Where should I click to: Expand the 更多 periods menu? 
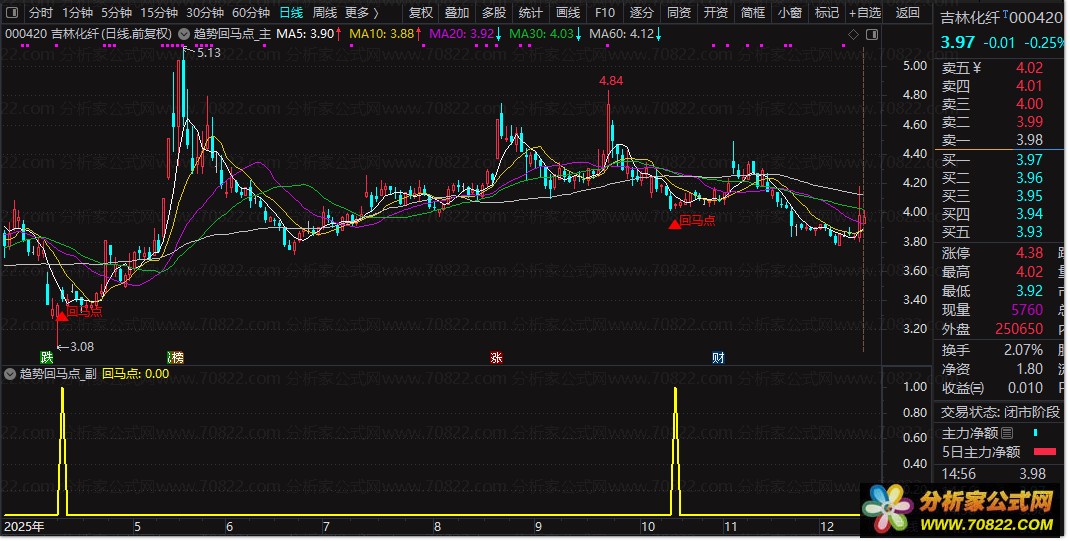(x=362, y=12)
